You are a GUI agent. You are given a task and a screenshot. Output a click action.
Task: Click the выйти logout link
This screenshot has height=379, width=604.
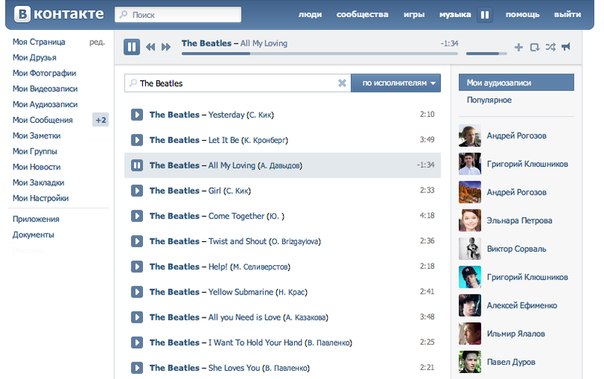(x=567, y=15)
